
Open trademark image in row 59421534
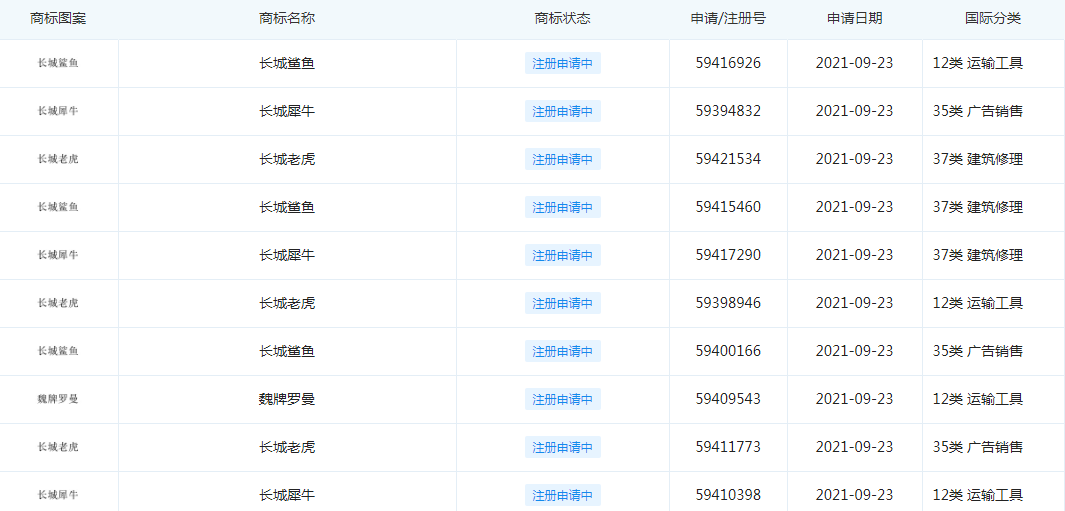click(x=58, y=159)
